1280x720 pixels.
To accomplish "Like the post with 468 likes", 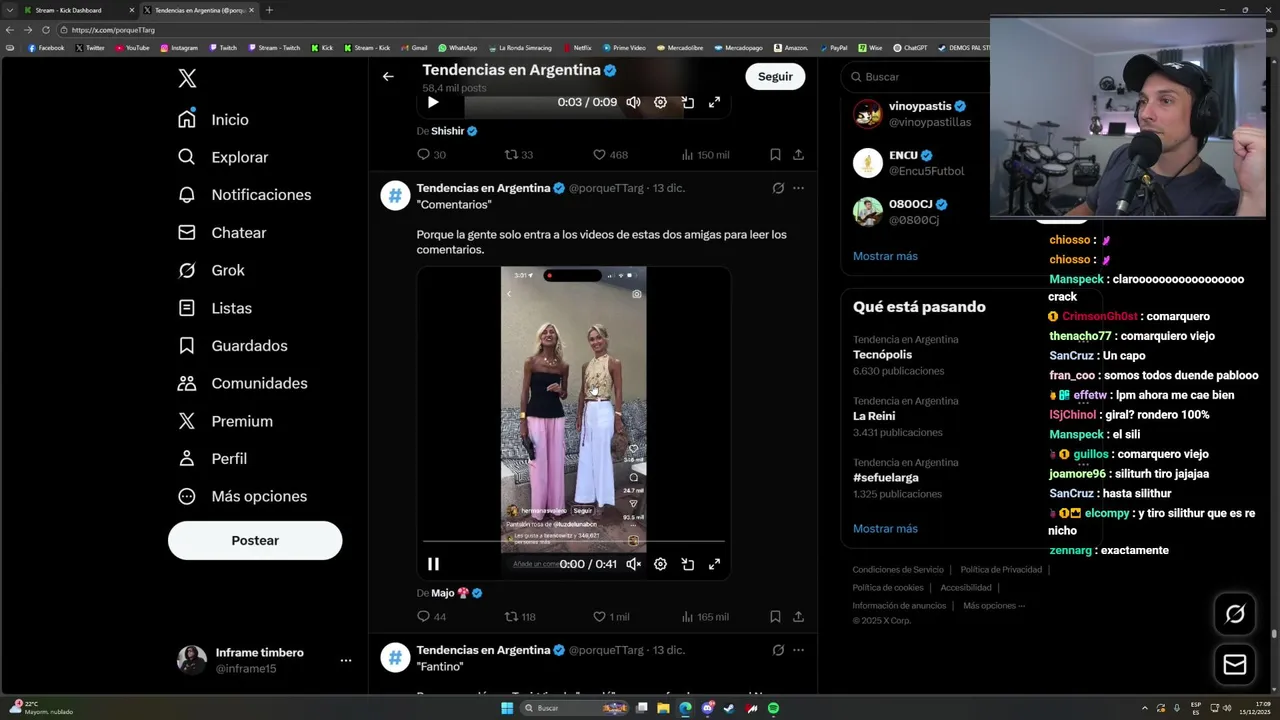I will click(x=610, y=155).
